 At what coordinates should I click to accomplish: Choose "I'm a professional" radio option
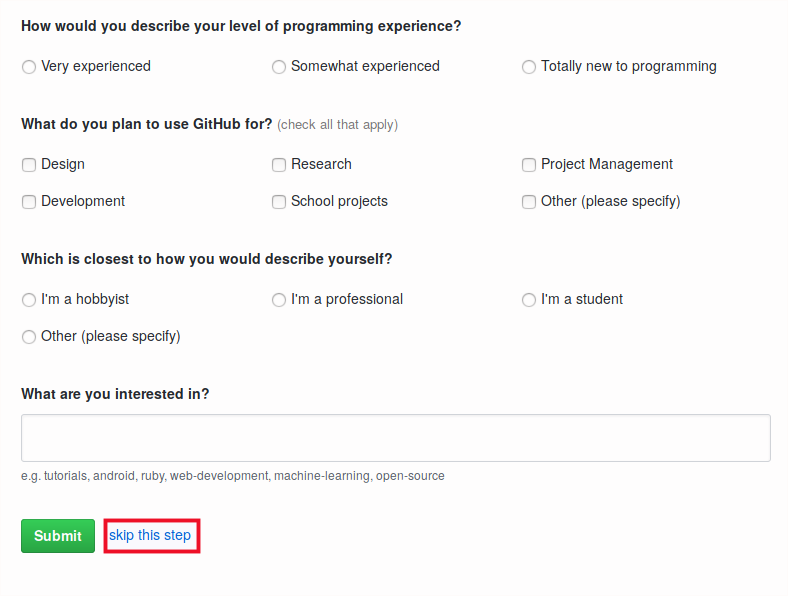point(279,300)
